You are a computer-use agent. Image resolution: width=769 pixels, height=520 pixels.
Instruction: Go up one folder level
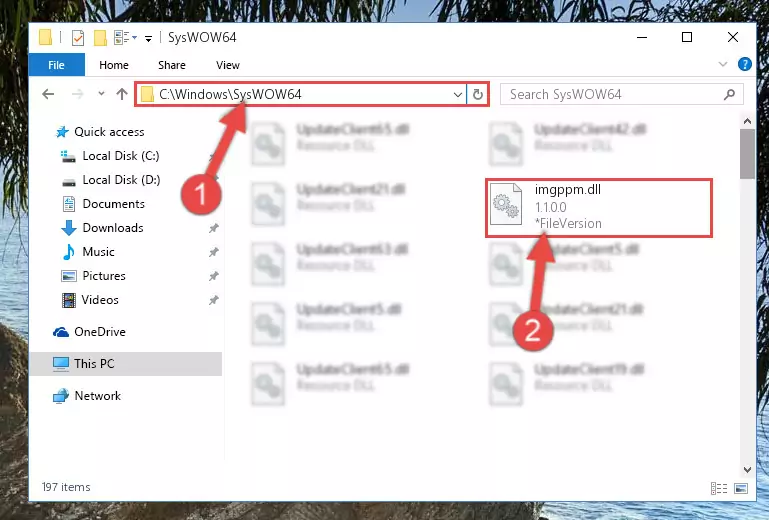pyautogui.click(x=122, y=94)
